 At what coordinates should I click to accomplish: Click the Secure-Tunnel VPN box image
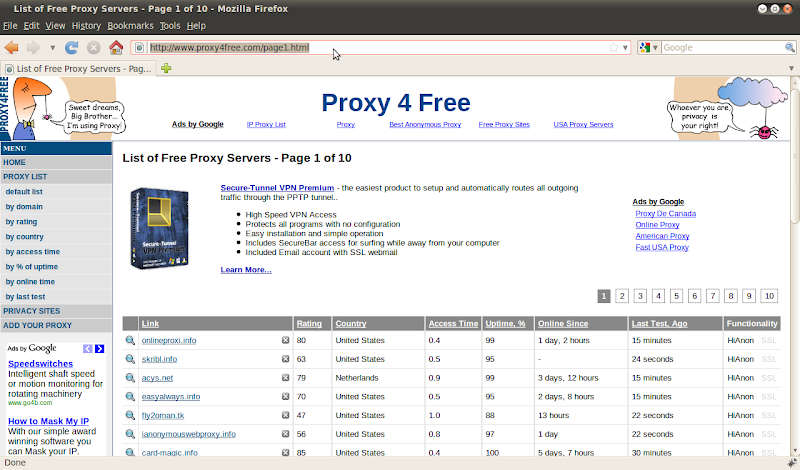pos(159,228)
